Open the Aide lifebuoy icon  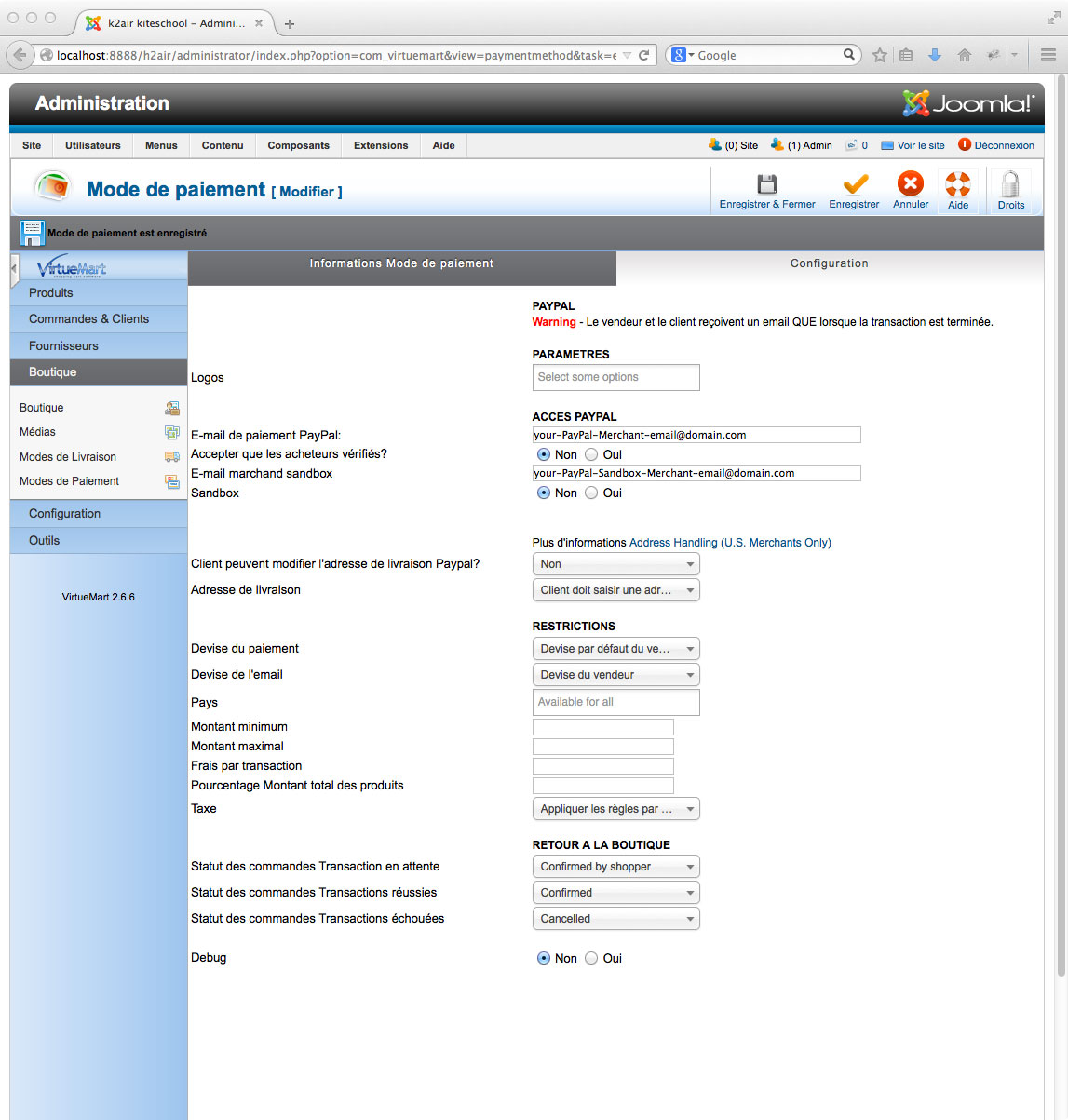[x=958, y=184]
